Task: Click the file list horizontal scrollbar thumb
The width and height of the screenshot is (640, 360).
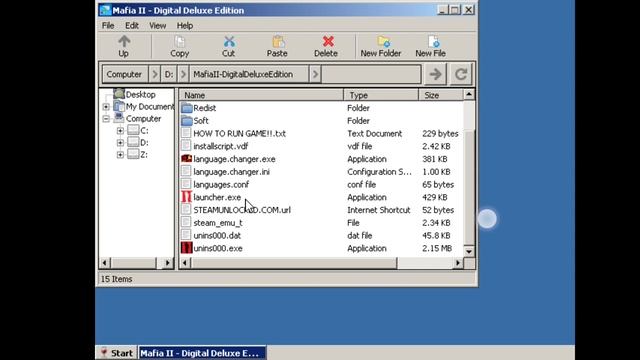Action: point(294,263)
